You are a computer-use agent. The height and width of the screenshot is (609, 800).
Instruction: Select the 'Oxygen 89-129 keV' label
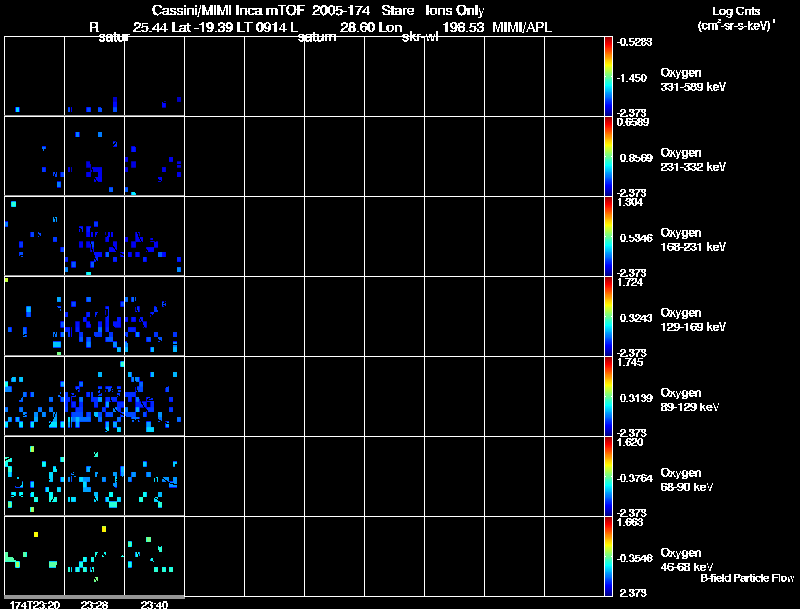[690, 400]
